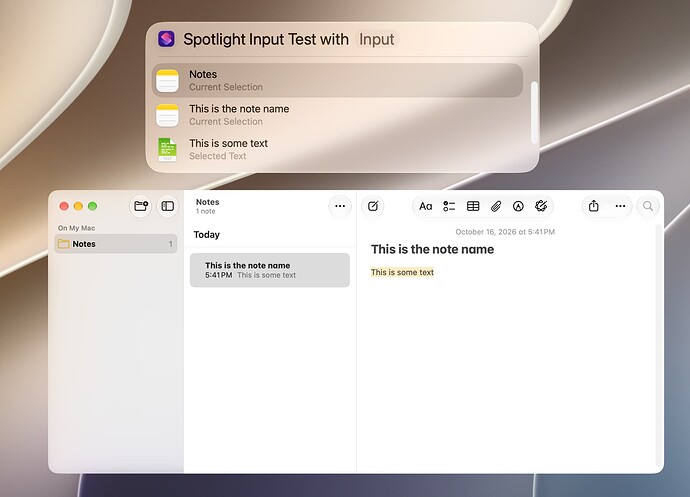
Task: Select the Notes Current Selection result
Action: [337, 81]
